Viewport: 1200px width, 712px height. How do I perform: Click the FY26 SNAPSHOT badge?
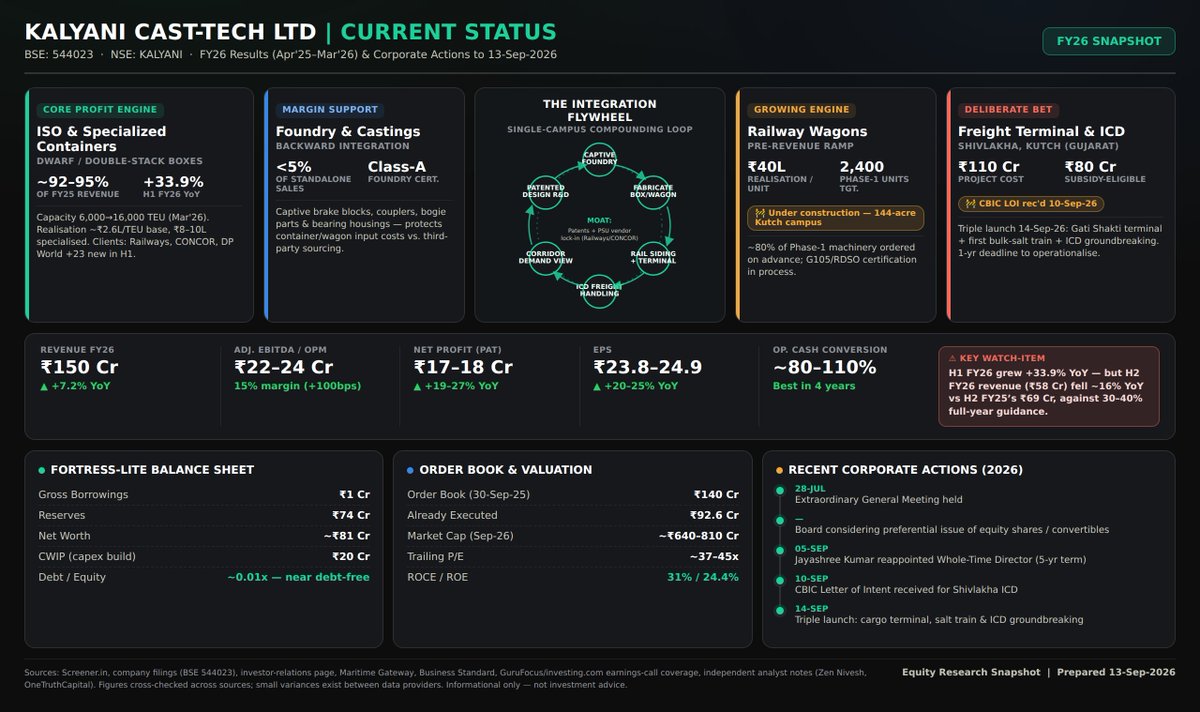(1108, 41)
